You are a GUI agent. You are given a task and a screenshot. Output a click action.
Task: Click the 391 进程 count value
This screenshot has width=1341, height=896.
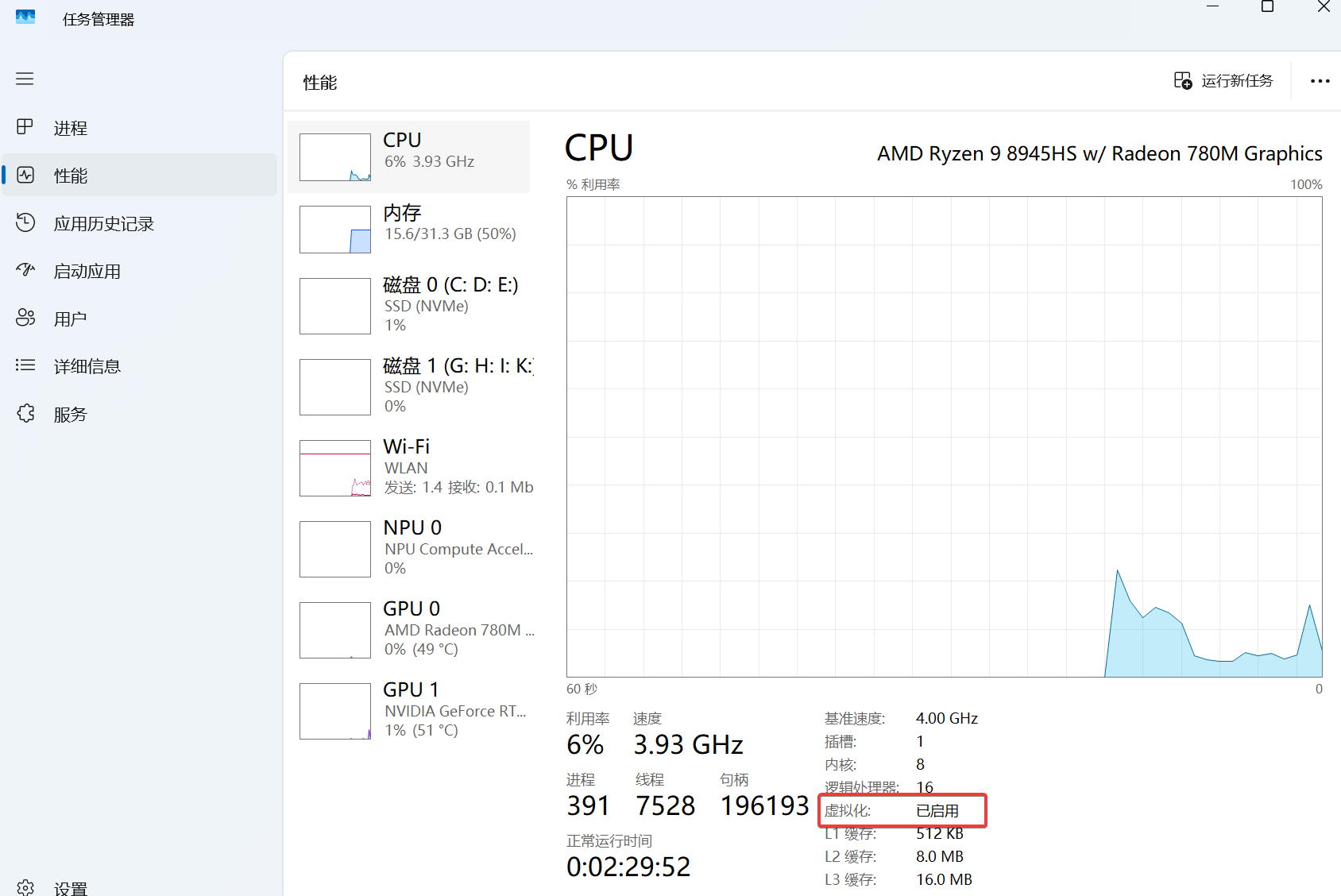[x=588, y=805]
